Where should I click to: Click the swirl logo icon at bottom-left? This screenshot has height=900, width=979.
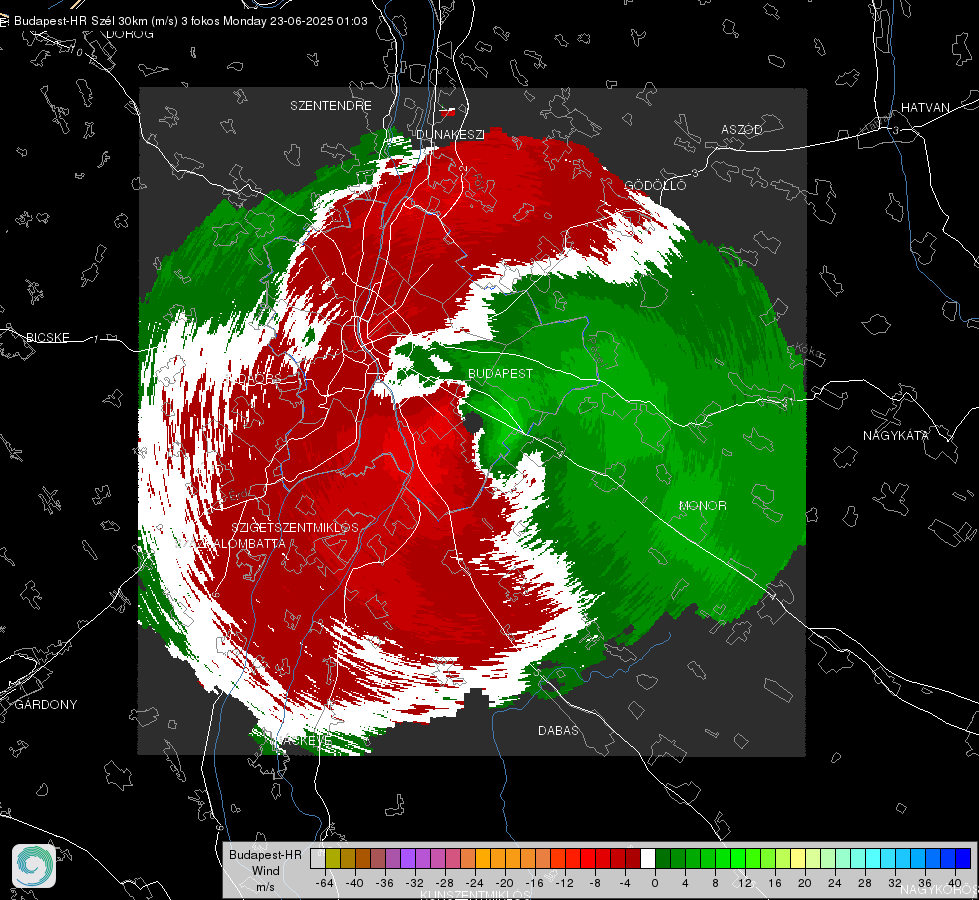[x=34, y=866]
